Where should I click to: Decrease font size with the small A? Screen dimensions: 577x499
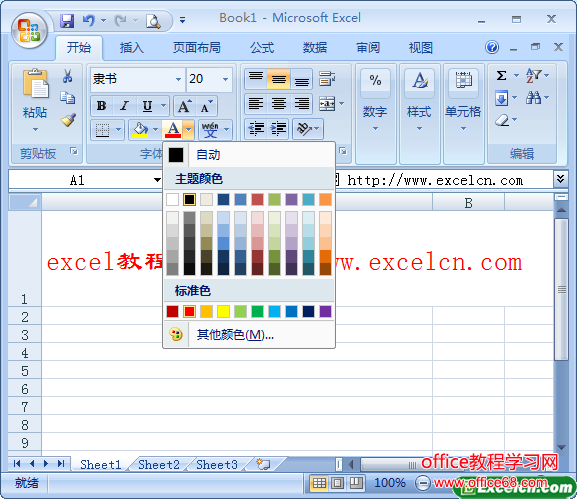(206, 106)
